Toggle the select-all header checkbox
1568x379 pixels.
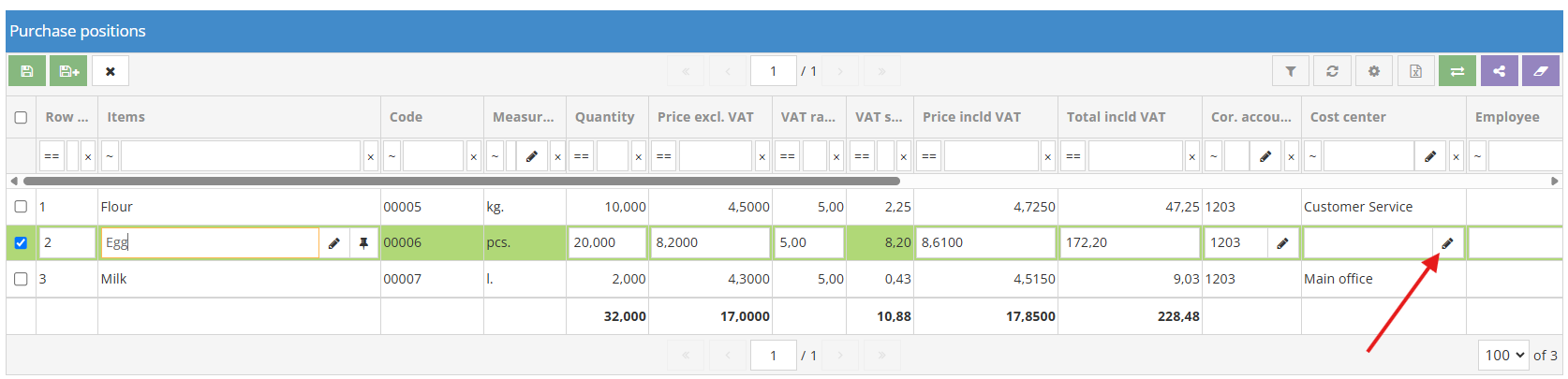21,118
